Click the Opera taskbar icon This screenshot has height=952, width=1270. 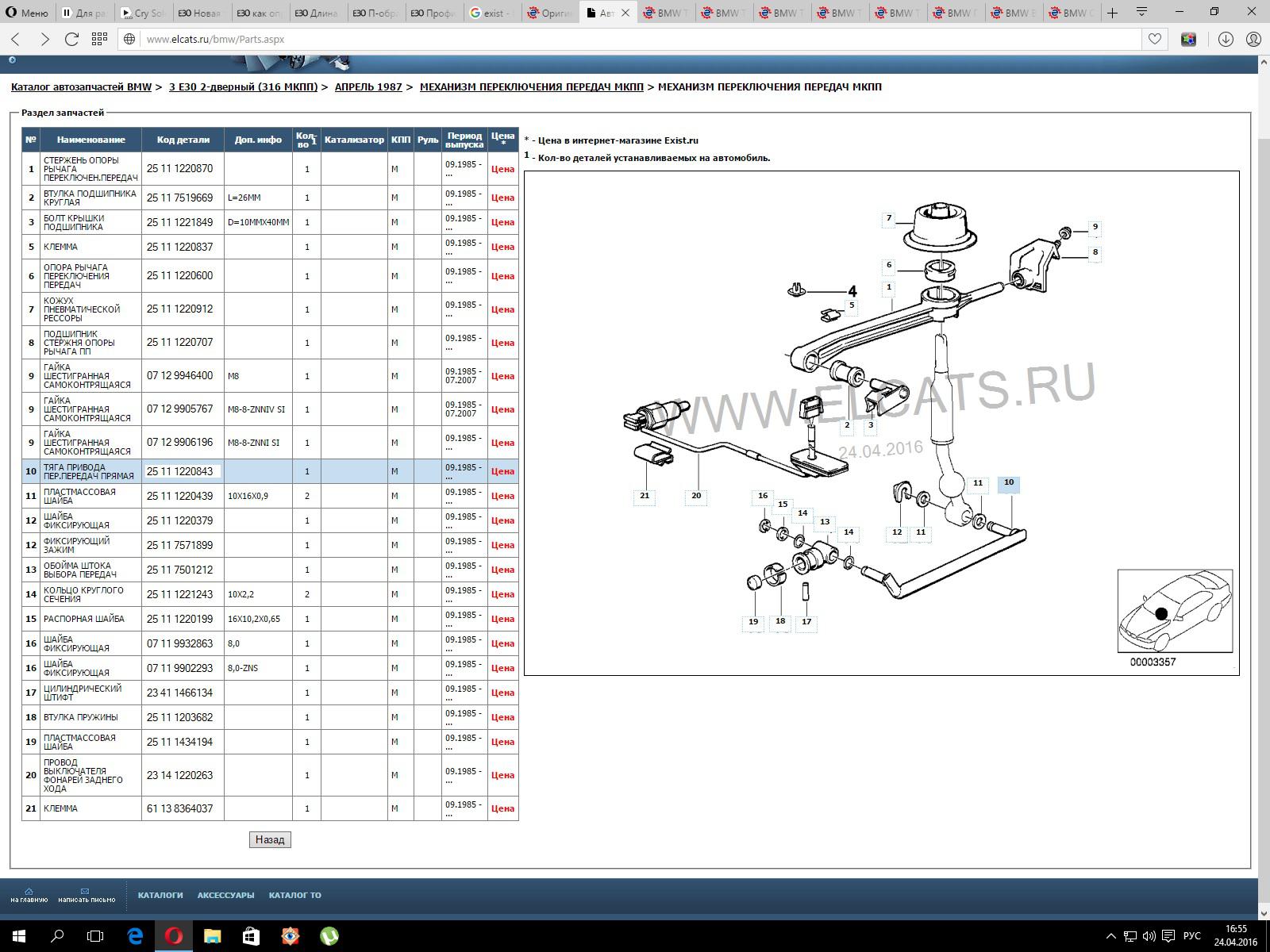tap(173, 936)
